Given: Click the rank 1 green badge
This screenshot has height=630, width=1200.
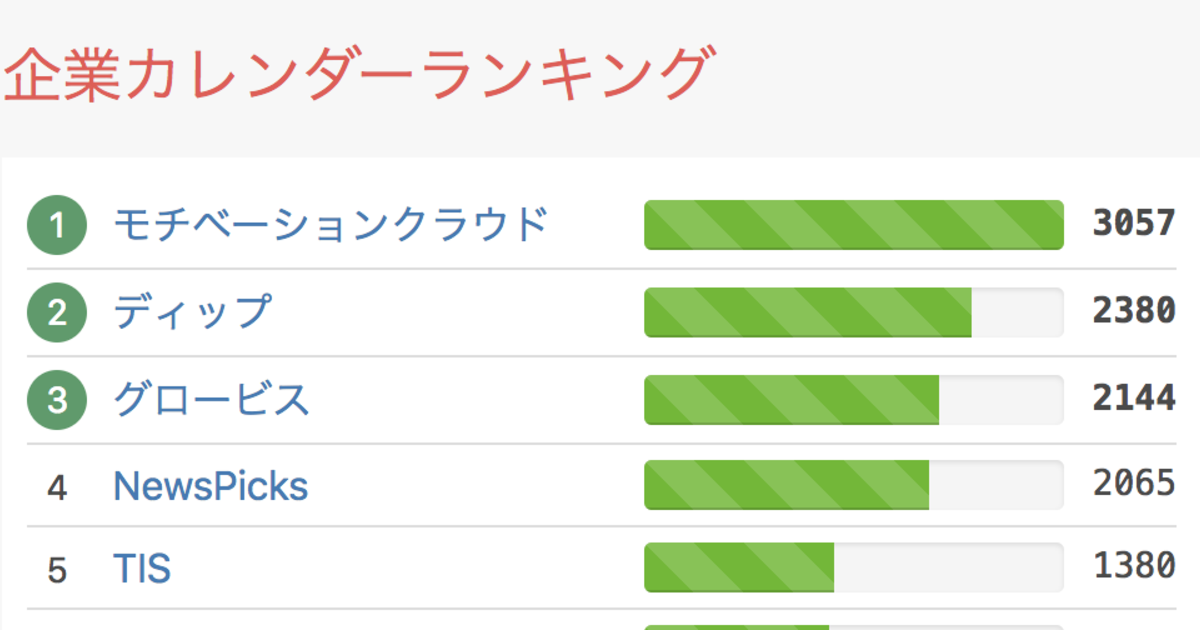Looking at the screenshot, I should (57, 226).
